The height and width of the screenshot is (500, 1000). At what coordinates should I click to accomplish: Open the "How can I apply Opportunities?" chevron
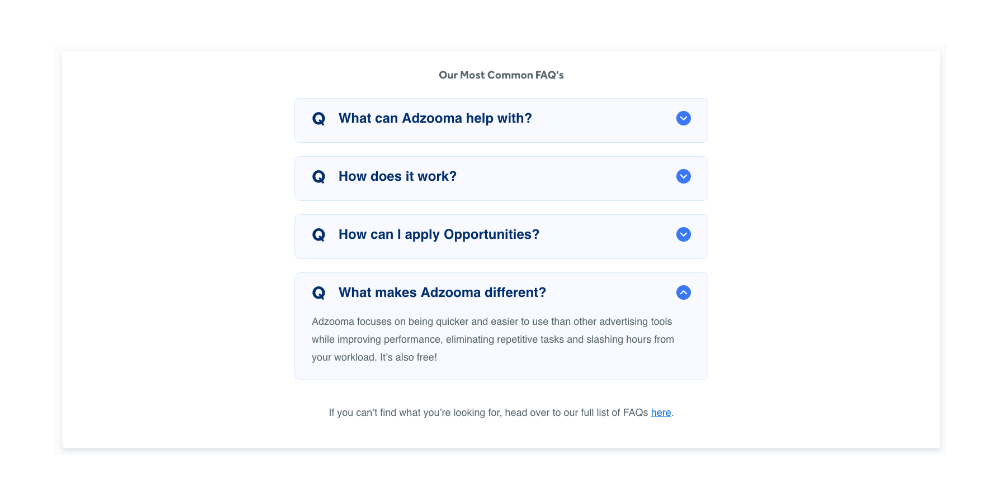[683, 234]
